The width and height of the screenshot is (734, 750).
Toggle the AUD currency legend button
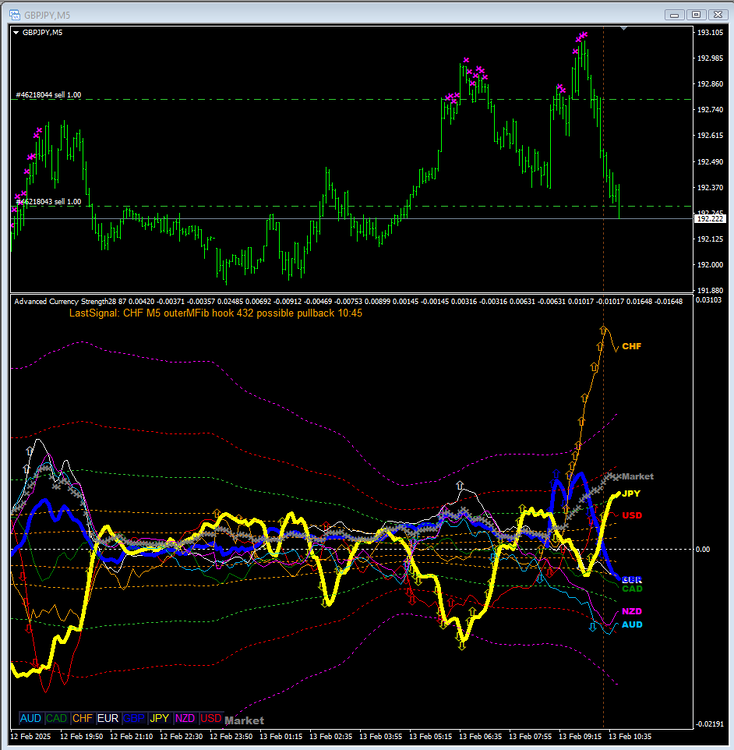(x=31, y=718)
